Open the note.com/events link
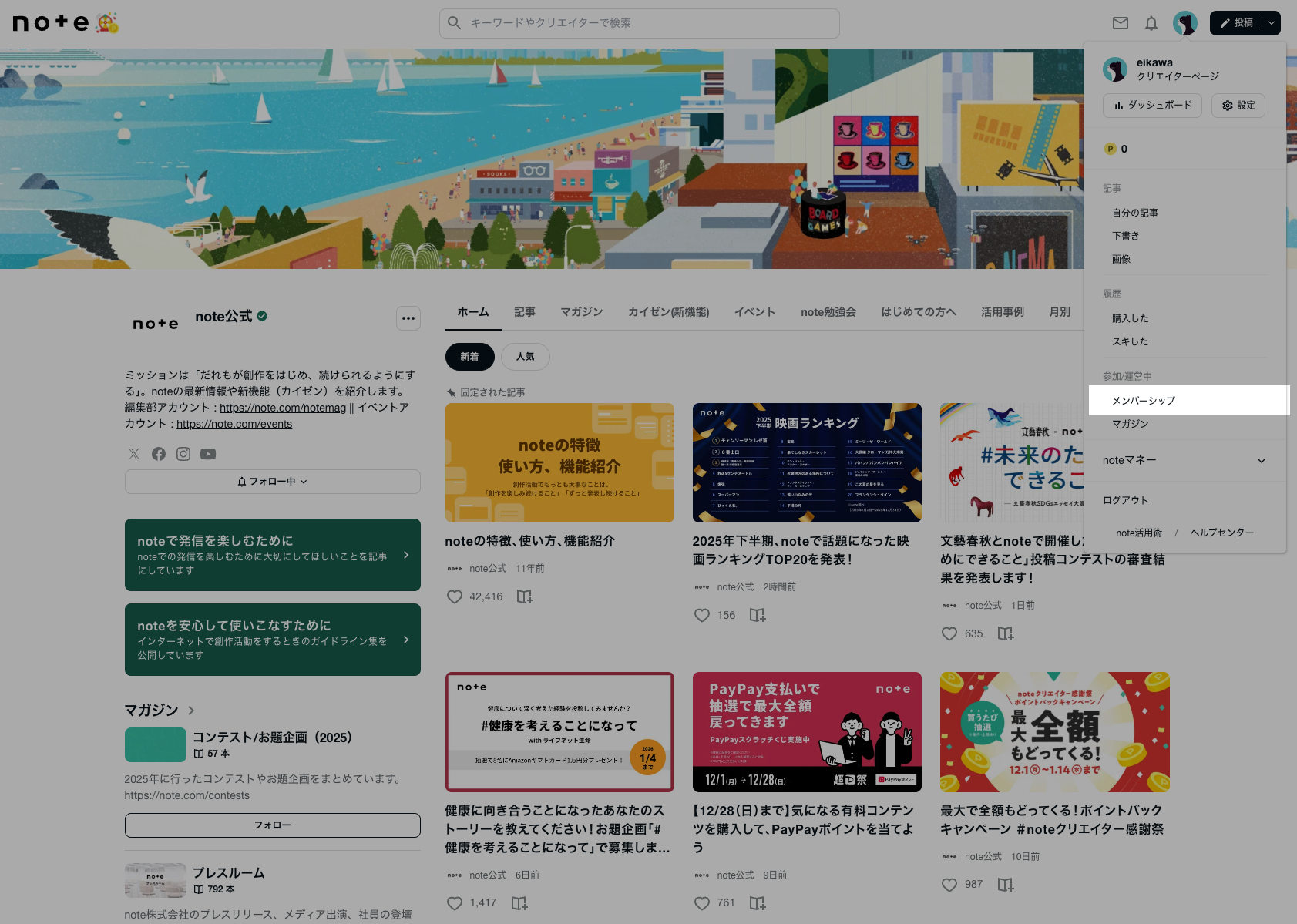This screenshot has height=924, width=1297. point(234,424)
